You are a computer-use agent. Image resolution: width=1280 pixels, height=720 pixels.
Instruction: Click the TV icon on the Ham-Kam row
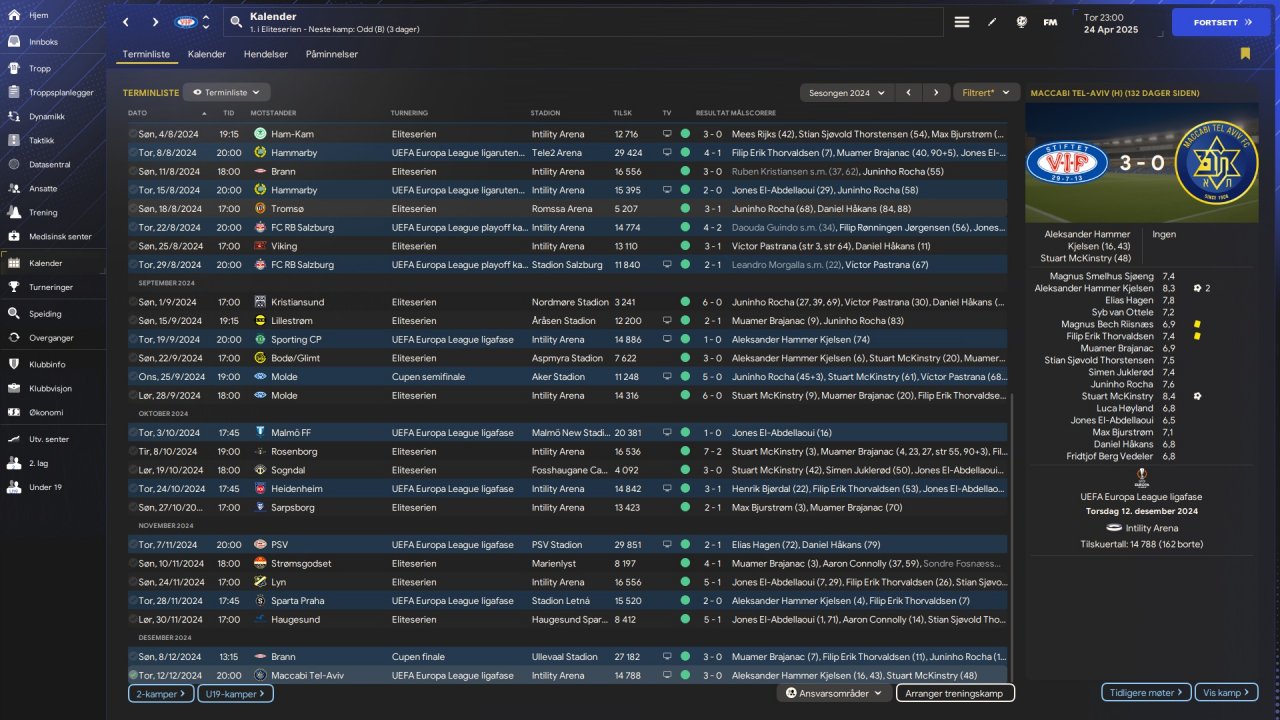click(667, 134)
